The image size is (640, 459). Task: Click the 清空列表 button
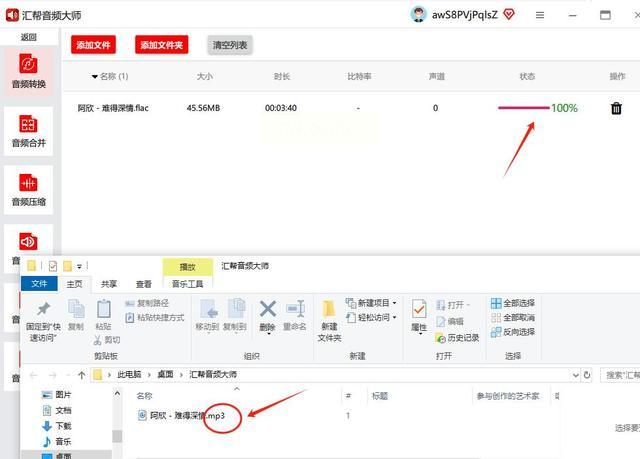pos(230,45)
